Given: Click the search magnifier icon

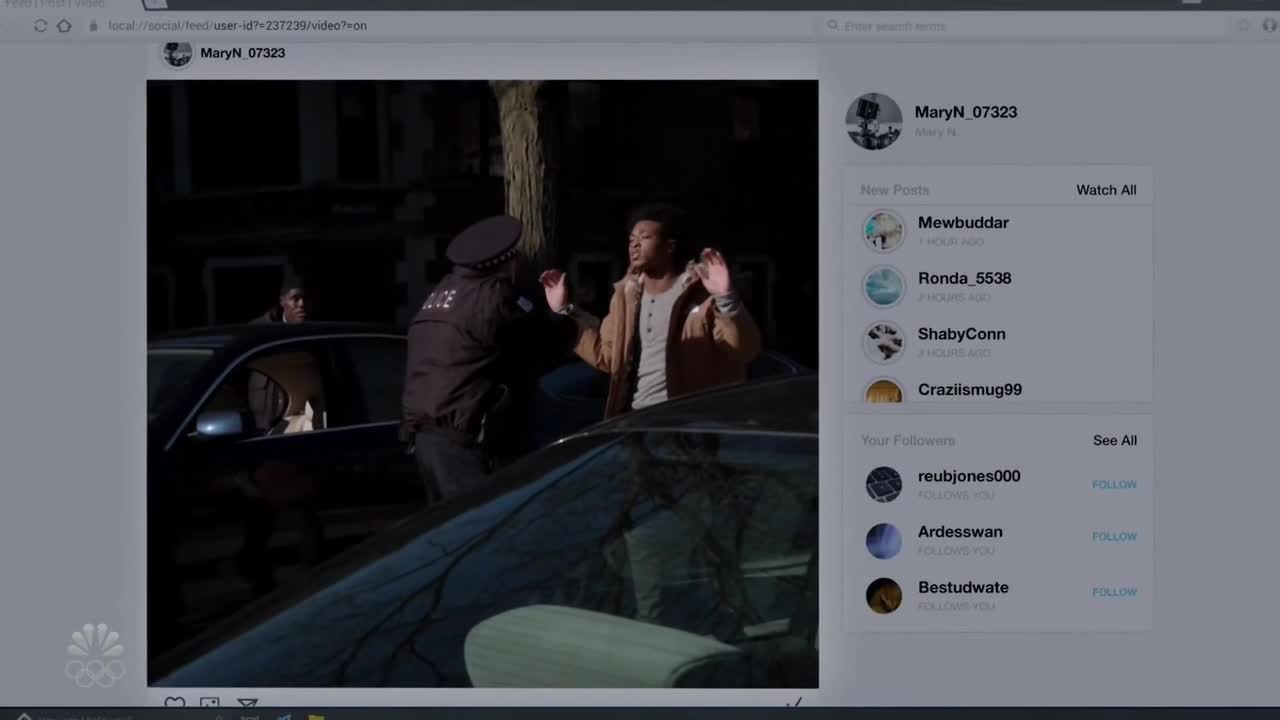Looking at the screenshot, I should [832, 26].
